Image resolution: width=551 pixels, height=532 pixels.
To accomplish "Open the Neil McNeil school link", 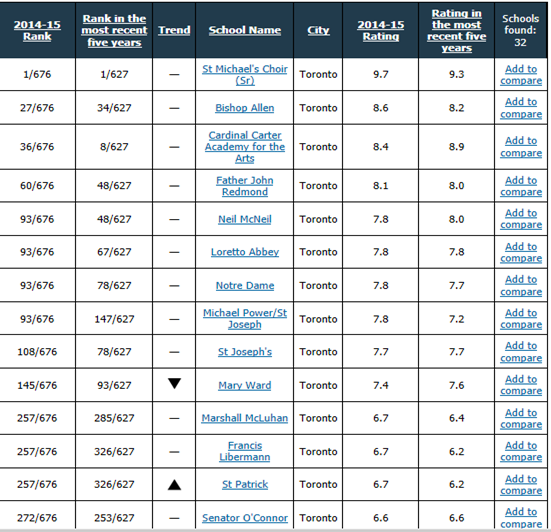I will point(245,219).
